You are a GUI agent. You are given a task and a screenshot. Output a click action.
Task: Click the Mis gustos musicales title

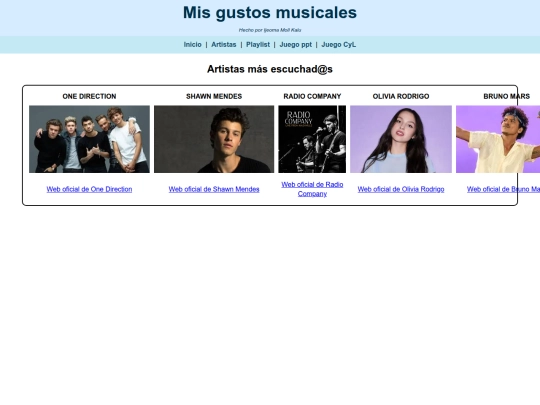(x=270, y=13)
